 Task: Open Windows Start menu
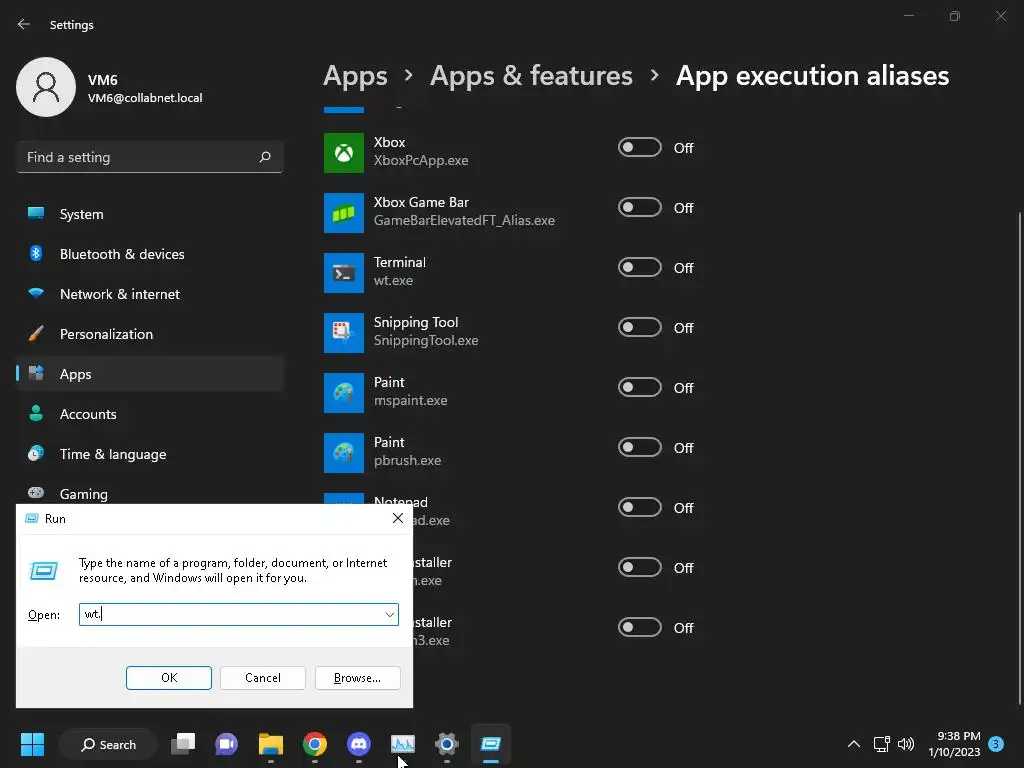(x=32, y=744)
